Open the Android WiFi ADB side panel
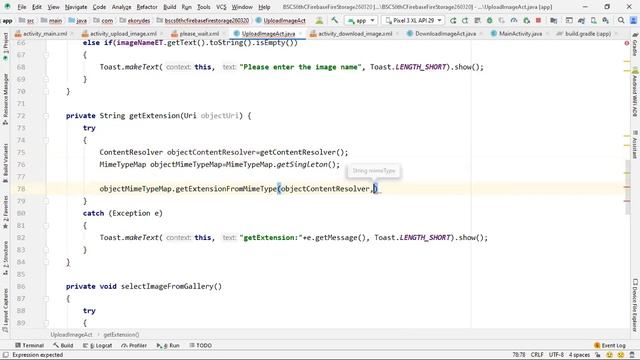Image resolution: width=640 pixels, height=360 pixels. [635, 93]
